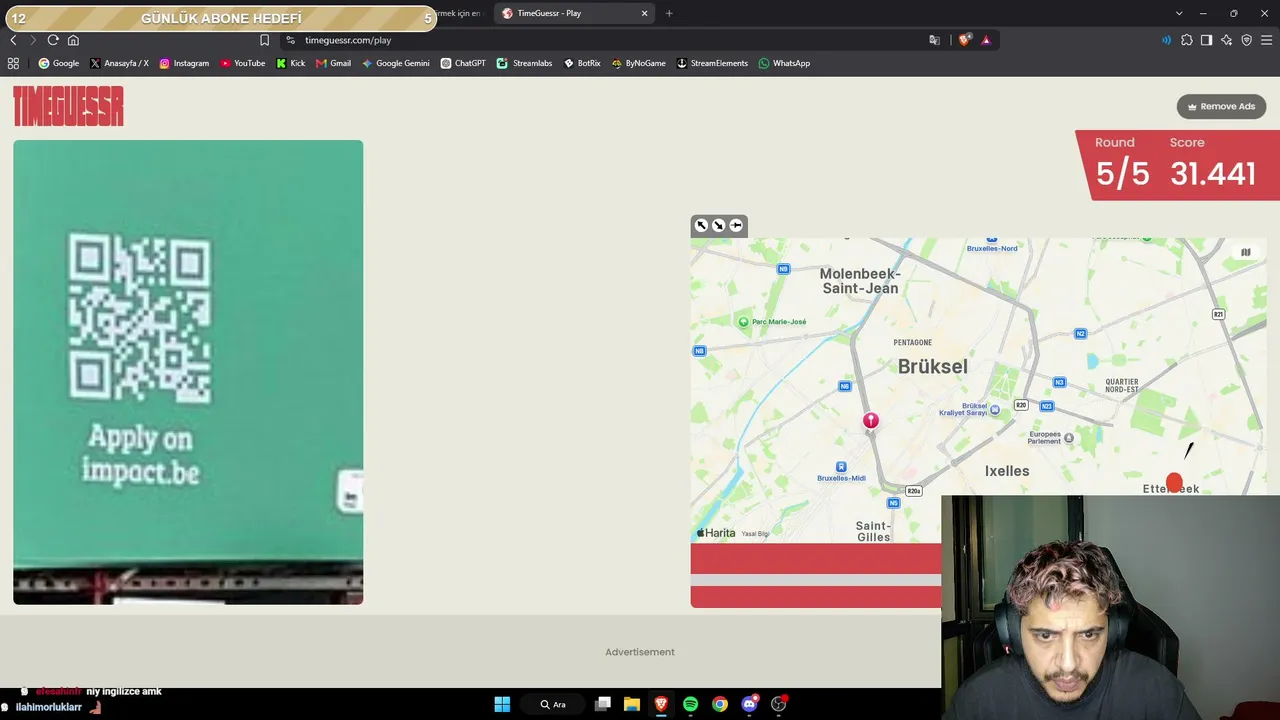Open the YouTube bookmark
1280x720 pixels.
click(243, 63)
